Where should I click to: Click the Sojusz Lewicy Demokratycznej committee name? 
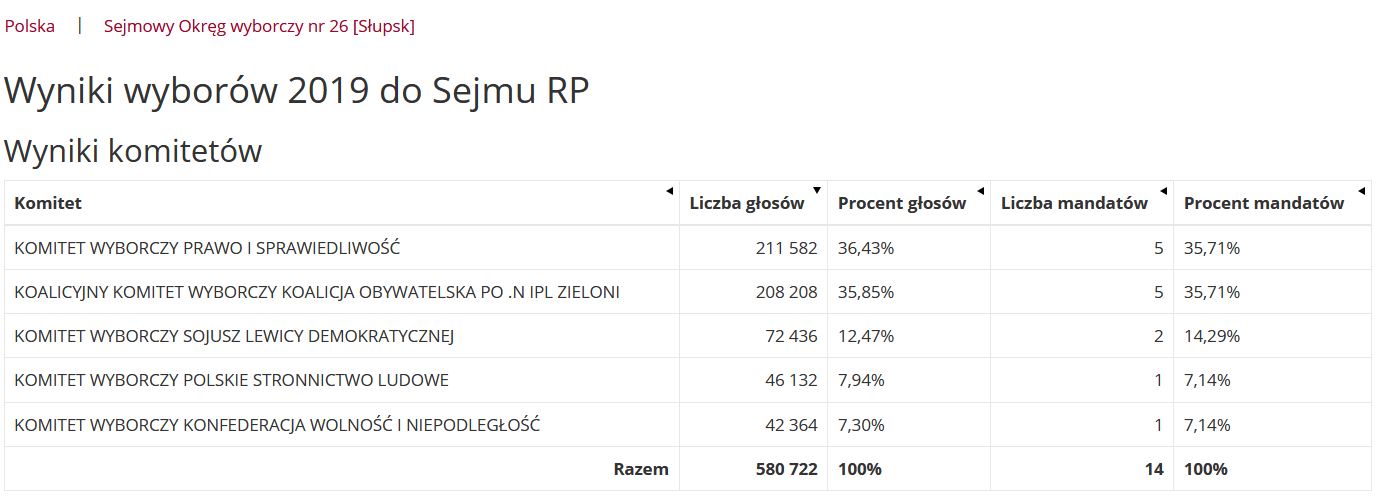click(x=234, y=336)
